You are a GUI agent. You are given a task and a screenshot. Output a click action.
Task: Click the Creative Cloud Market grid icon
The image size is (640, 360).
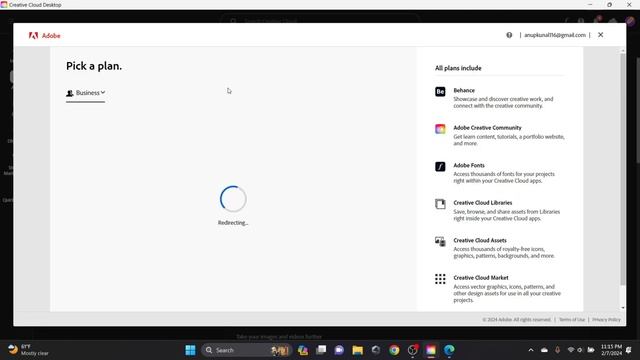440,279
